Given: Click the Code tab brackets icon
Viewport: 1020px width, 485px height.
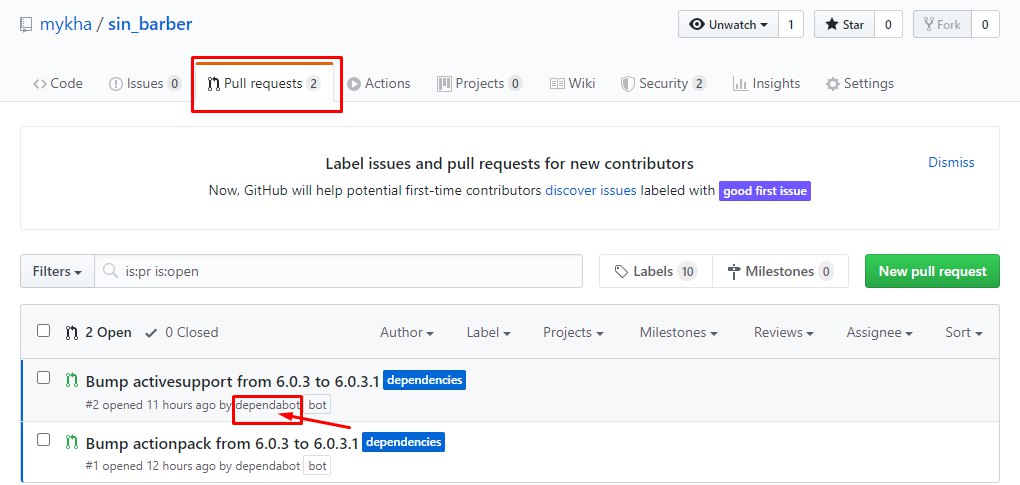Looking at the screenshot, I should [40, 84].
